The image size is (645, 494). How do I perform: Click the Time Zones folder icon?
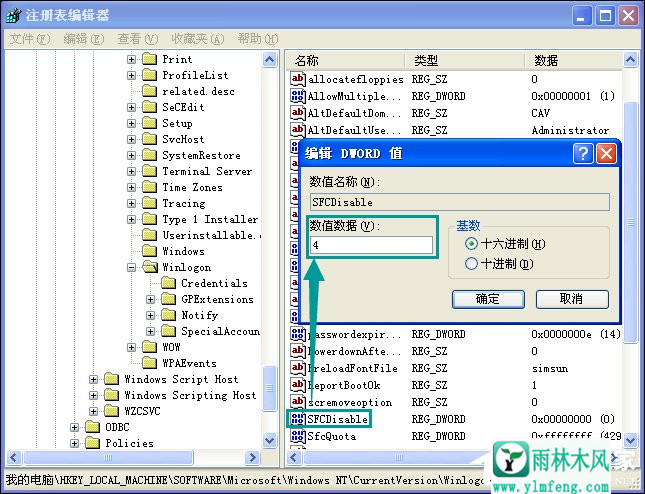(x=149, y=188)
